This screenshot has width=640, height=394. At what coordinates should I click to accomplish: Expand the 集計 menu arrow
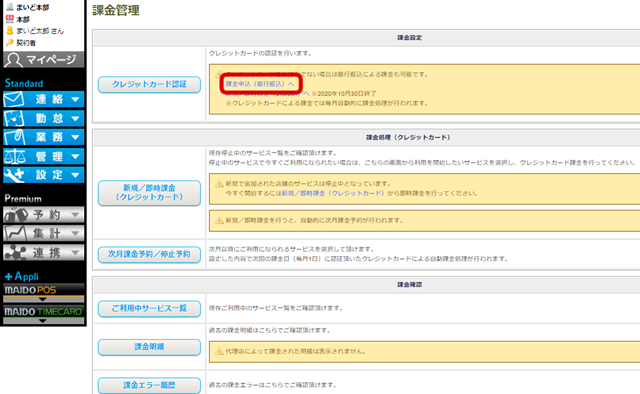[x=75, y=233]
